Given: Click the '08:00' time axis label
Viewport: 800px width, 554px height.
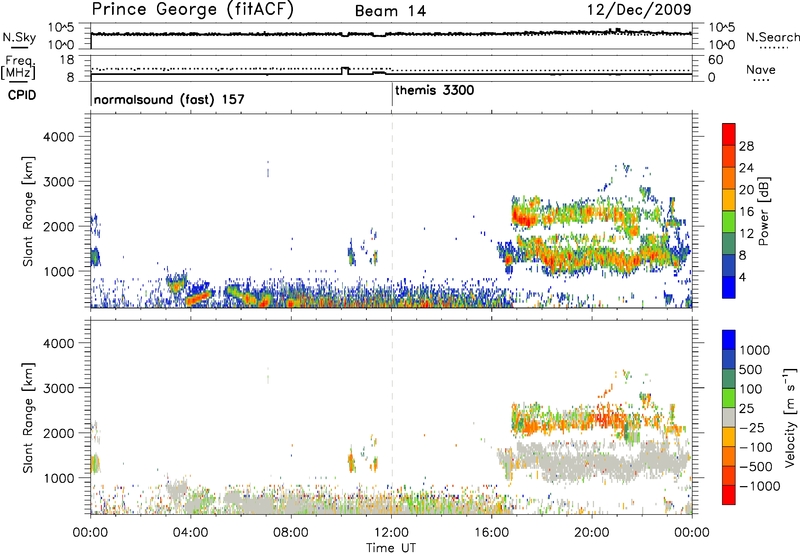Looking at the screenshot, I should pyautogui.click(x=291, y=532).
